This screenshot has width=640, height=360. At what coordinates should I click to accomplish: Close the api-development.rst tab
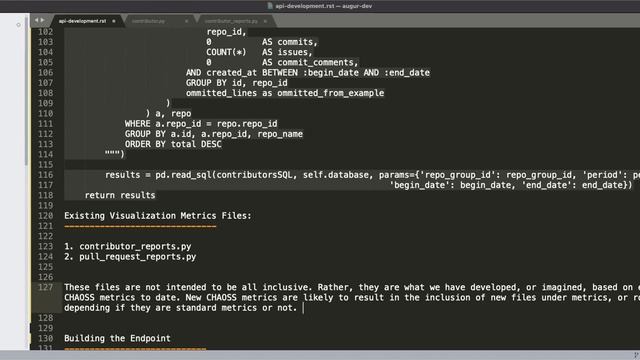pos(114,21)
